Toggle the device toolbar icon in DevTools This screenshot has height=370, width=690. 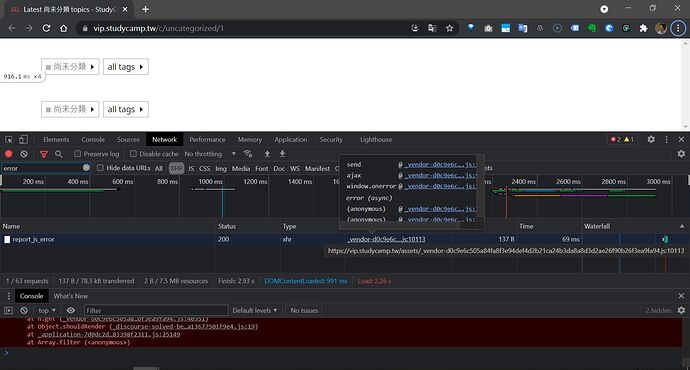[23, 139]
